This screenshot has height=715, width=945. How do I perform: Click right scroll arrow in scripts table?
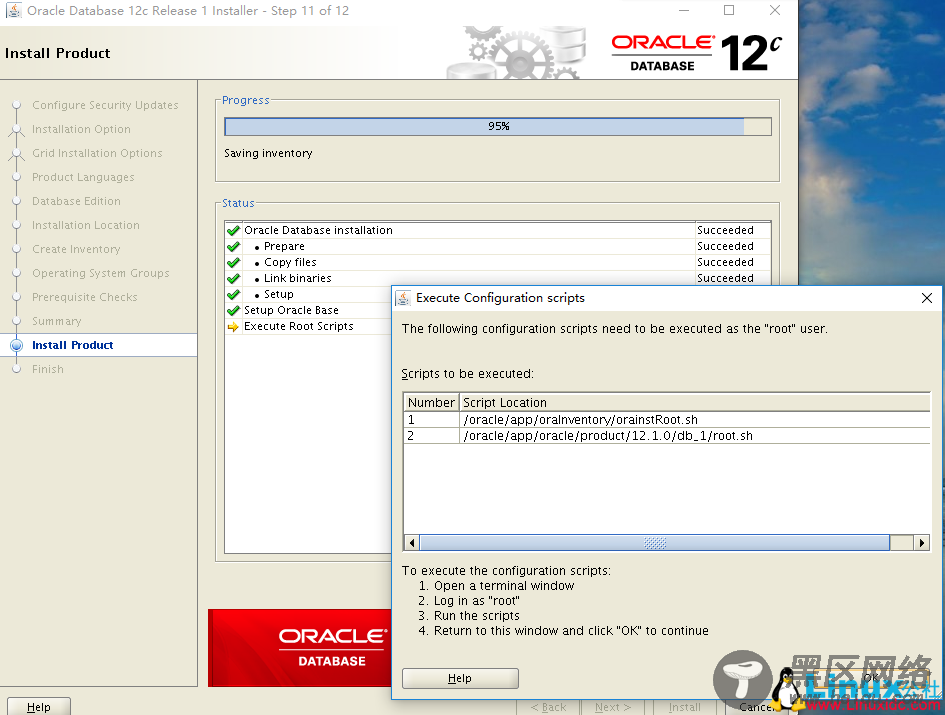click(x=921, y=543)
